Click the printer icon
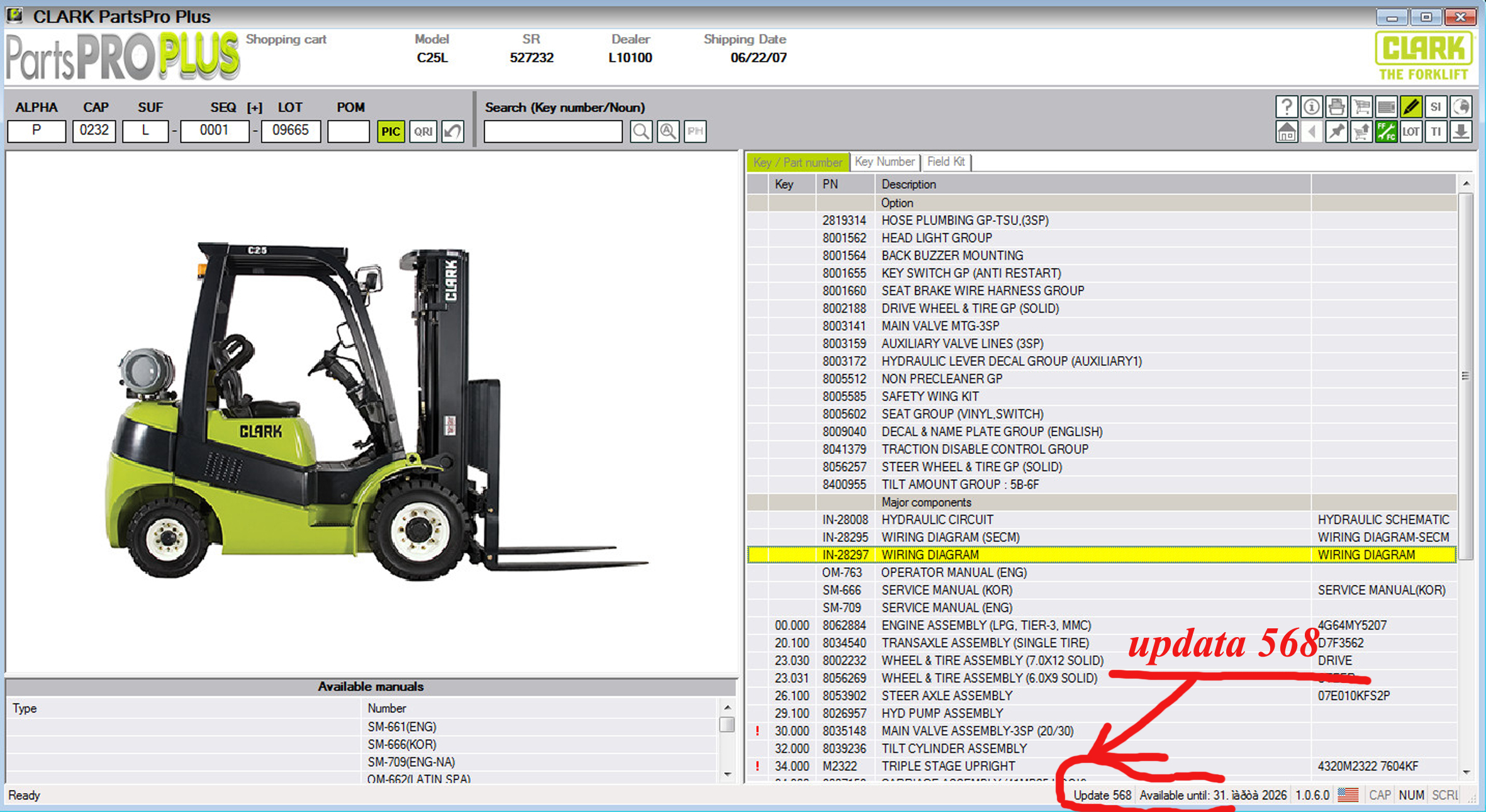This screenshot has height=812, width=1486. pos(1336,107)
